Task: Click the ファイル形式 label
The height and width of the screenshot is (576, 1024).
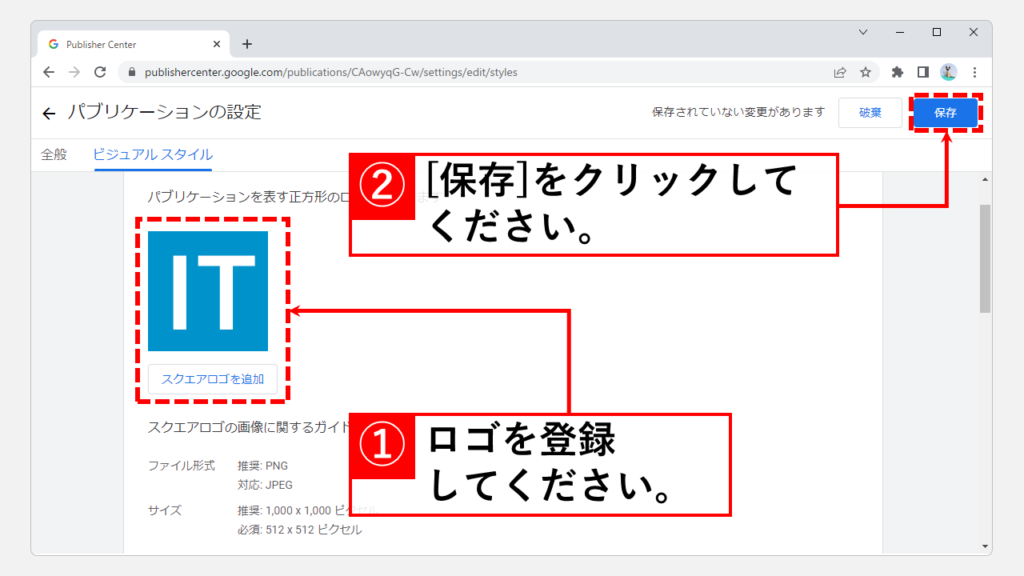Action: click(x=181, y=466)
